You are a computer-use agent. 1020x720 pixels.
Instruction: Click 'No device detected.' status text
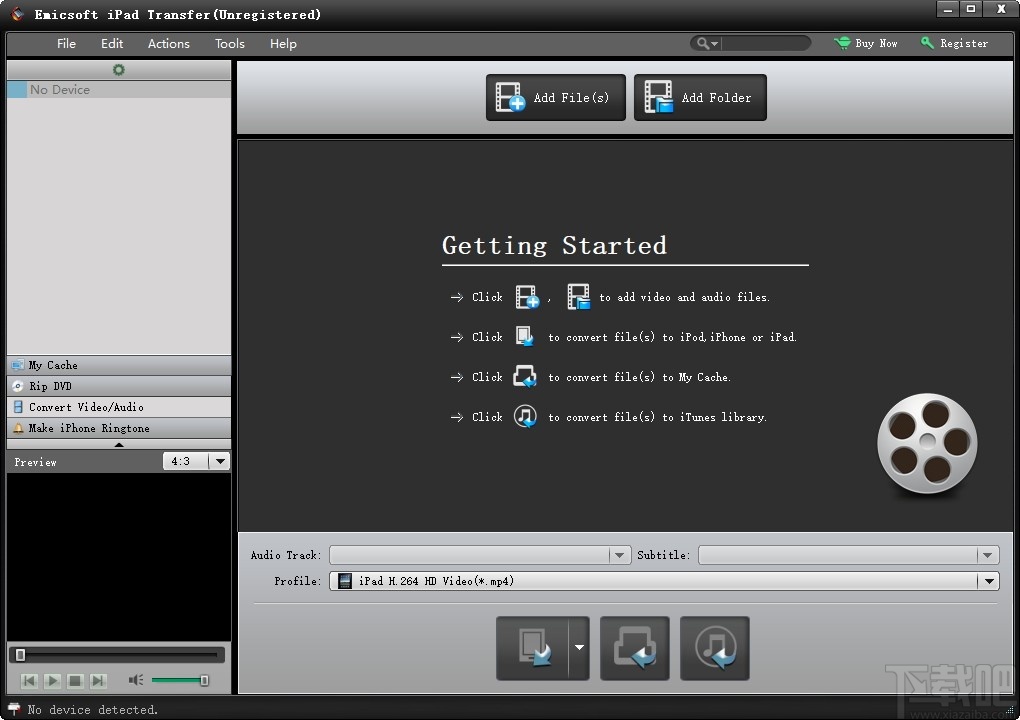tap(92, 710)
